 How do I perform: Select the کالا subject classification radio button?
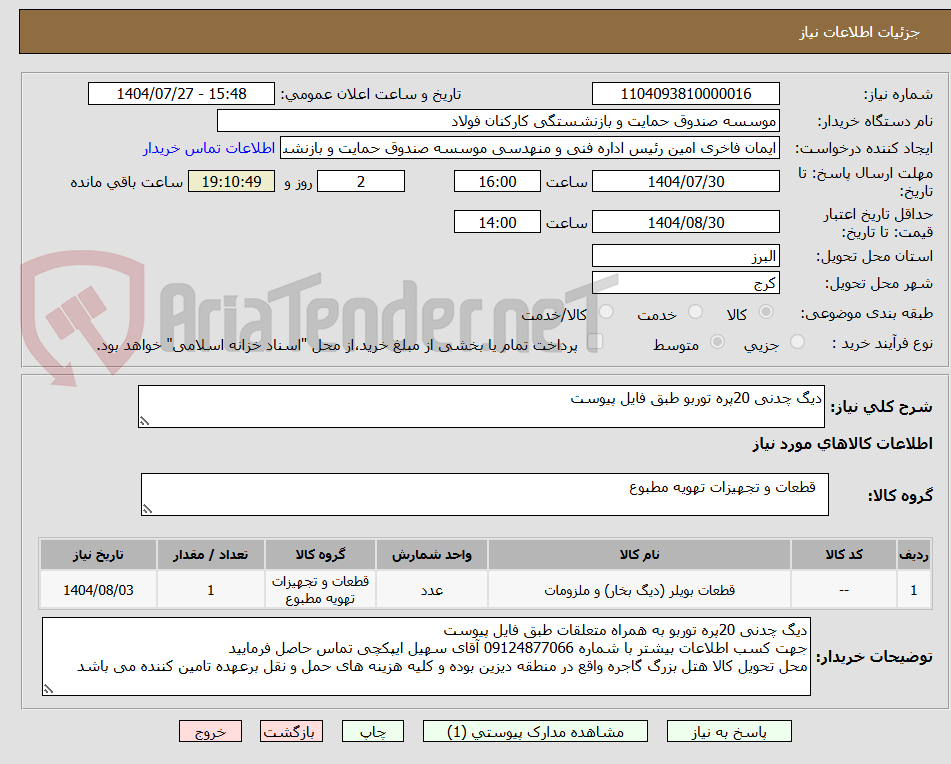765,313
